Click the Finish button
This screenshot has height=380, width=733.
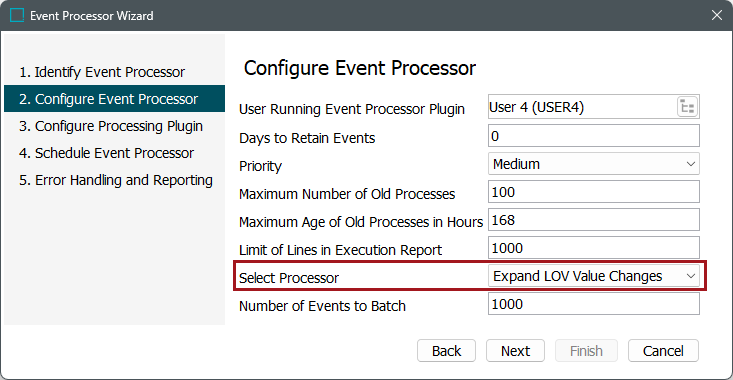pyautogui.click(x=586, y=351)
